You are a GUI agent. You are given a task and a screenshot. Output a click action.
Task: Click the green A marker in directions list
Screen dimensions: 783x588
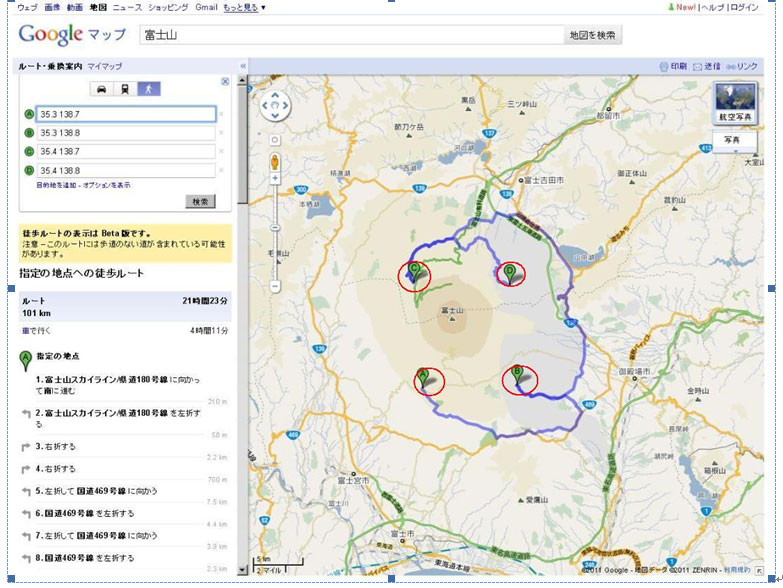pyautogui.click(x=25, y=360)
